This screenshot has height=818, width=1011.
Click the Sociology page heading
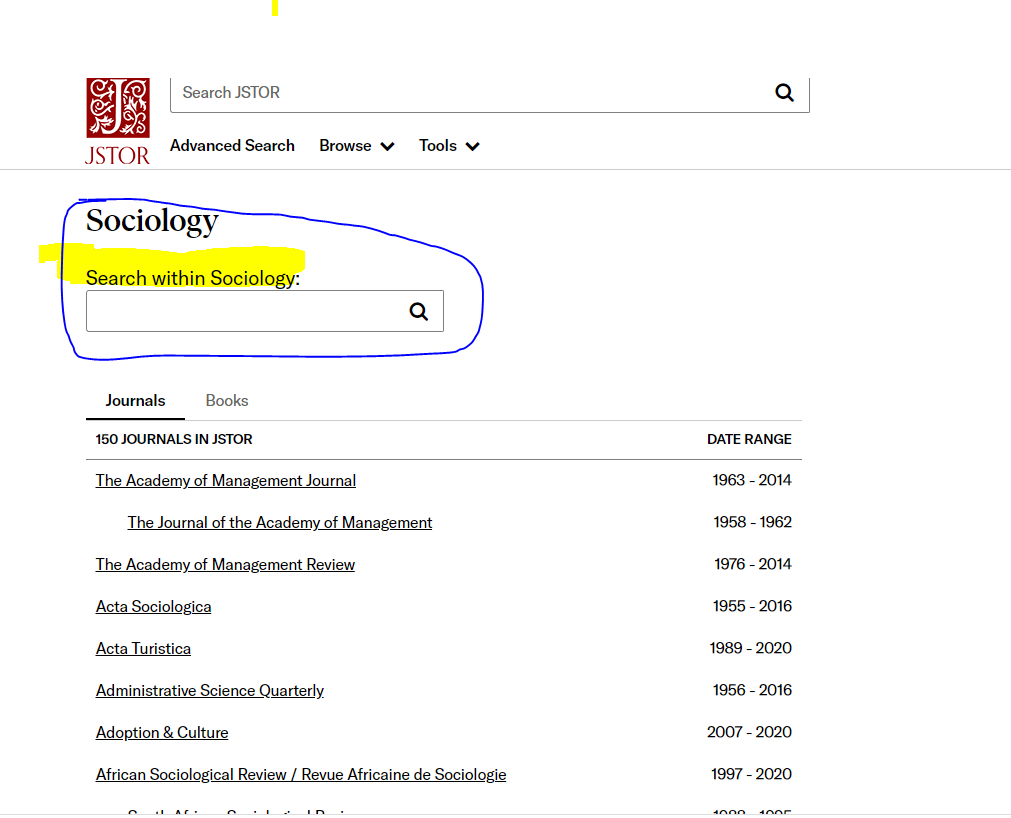[152, 220]
